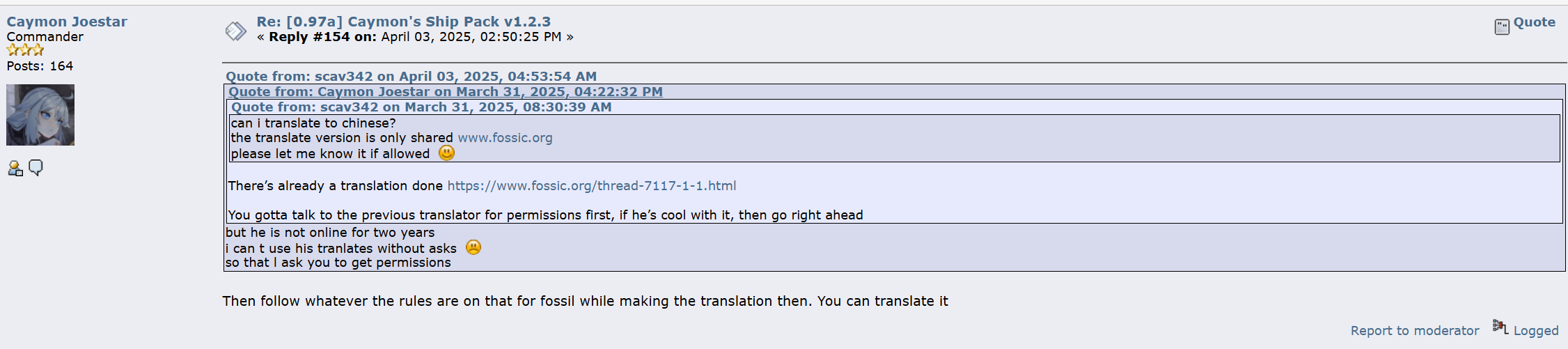Open the fossic thread-7117 translation link

[591, 186]
